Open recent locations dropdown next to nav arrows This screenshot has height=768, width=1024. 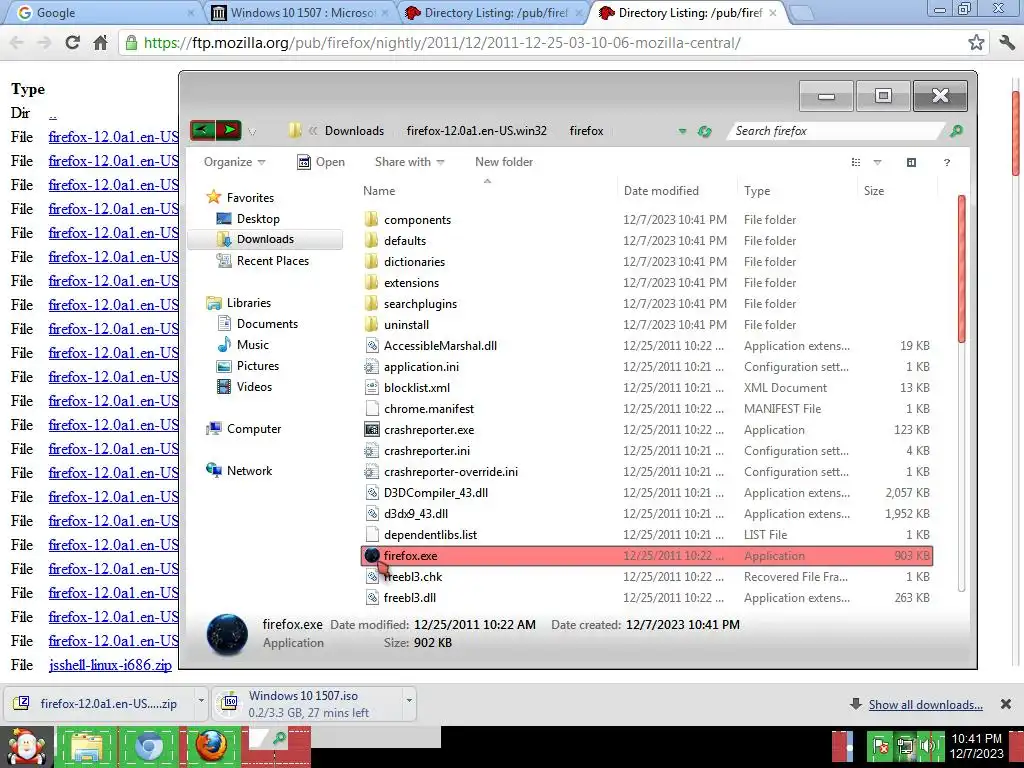tap(252, 132)
